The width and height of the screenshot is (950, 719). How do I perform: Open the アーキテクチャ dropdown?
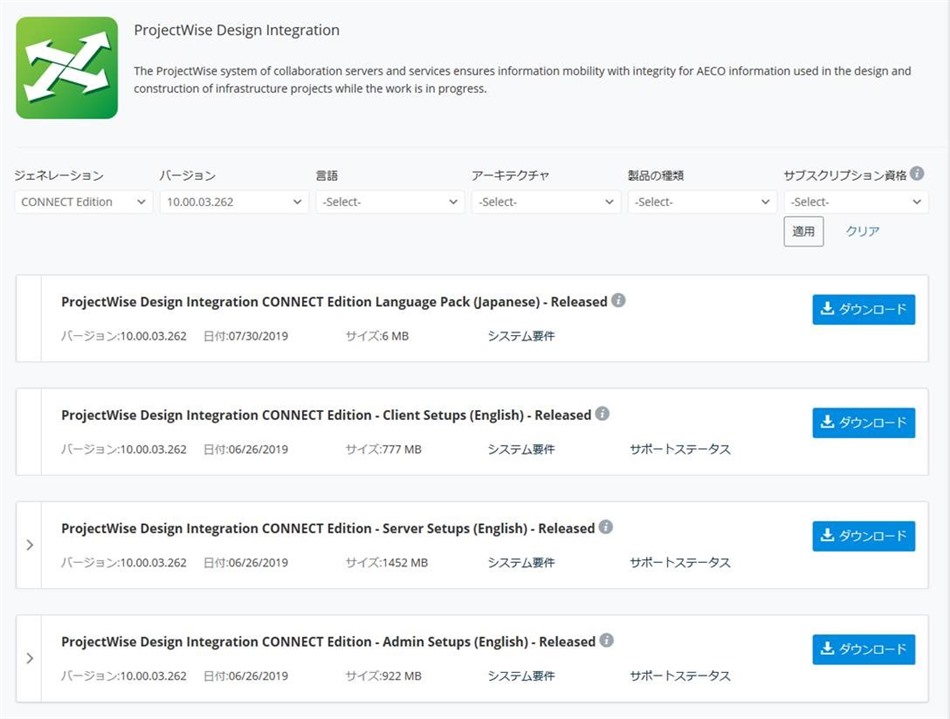pyautogui.click(x=545, y=201)
